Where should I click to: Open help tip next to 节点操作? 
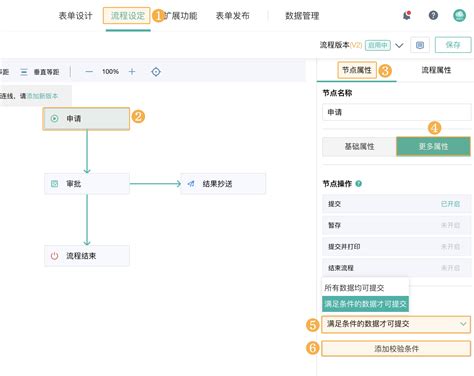click(359, 184)
